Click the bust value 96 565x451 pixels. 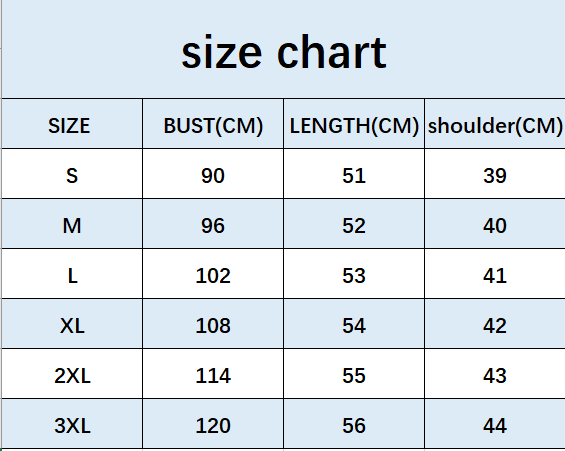(213, 224)
